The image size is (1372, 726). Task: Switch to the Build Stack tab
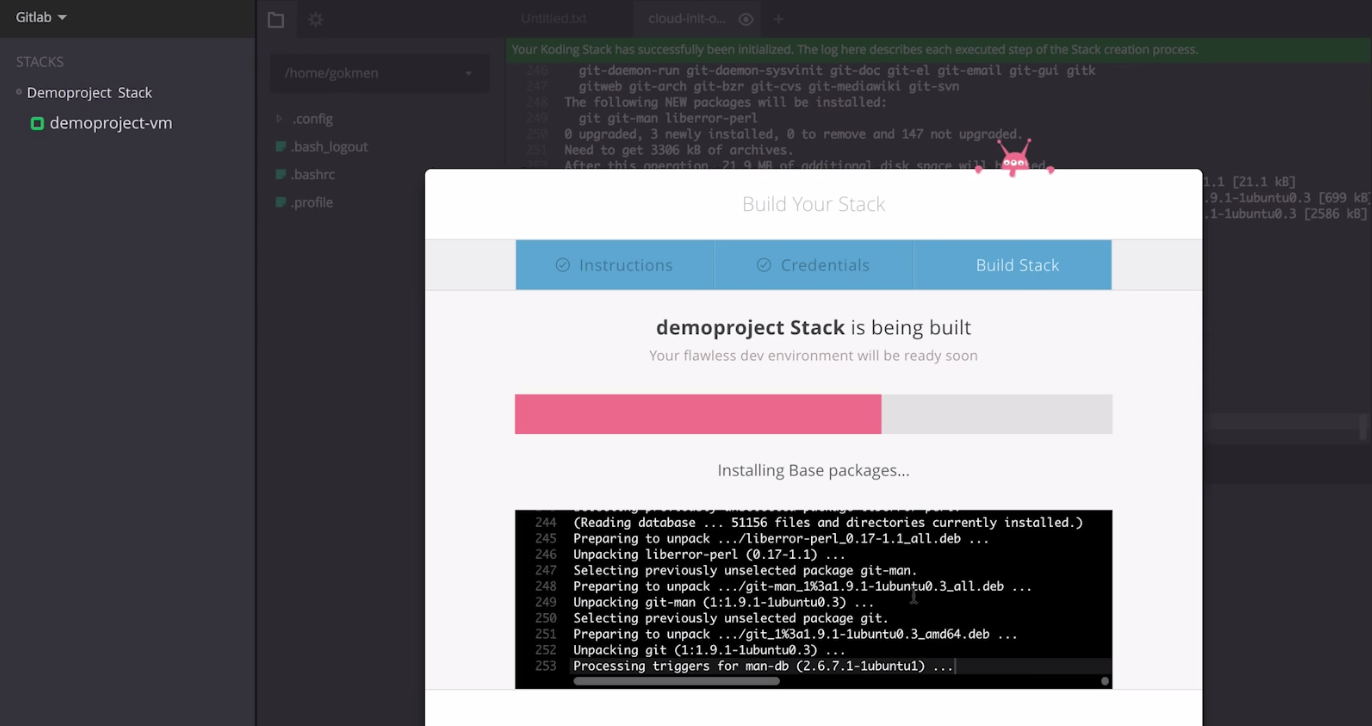tap(1016, 265)
